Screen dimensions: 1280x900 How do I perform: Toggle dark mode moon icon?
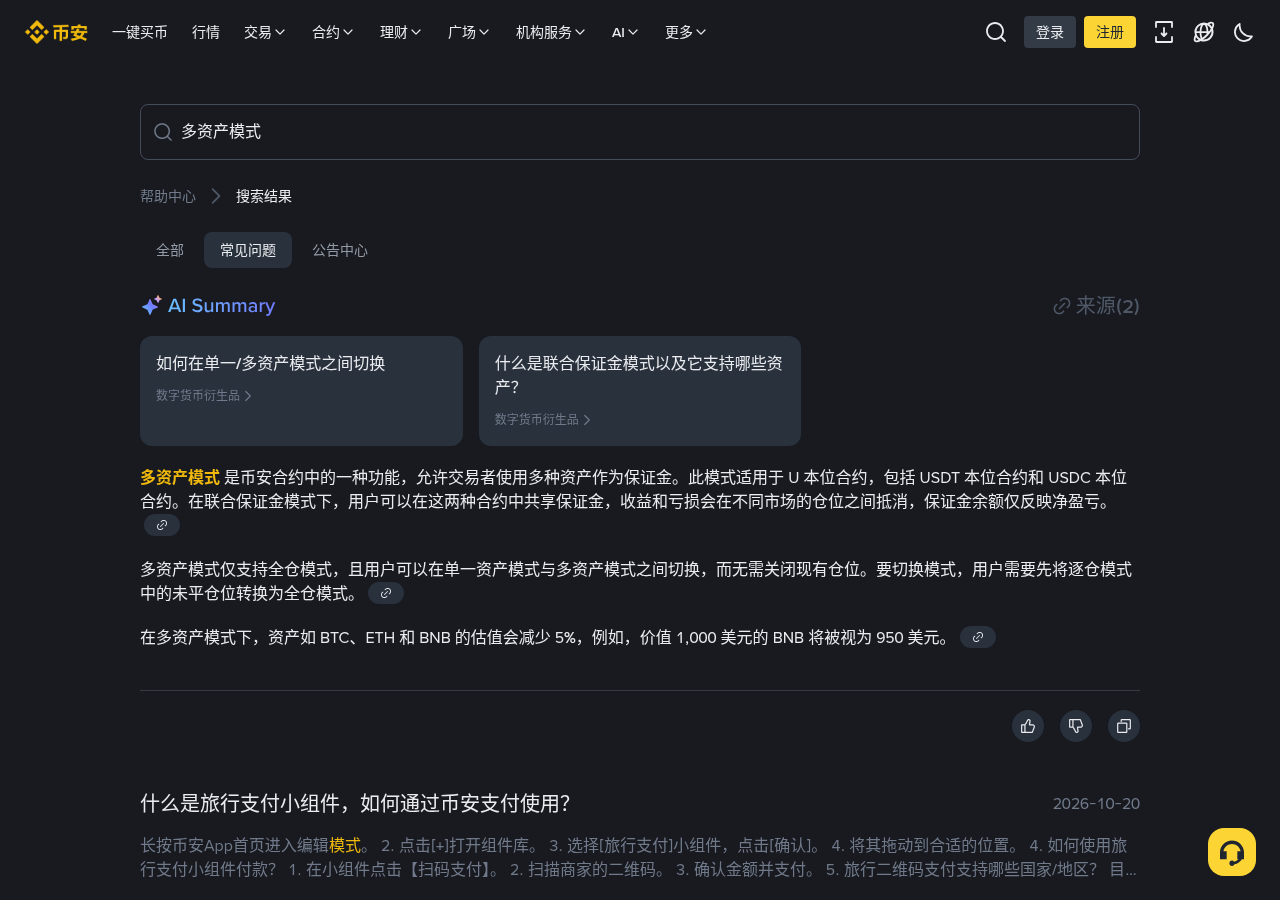click(1244, 32)
